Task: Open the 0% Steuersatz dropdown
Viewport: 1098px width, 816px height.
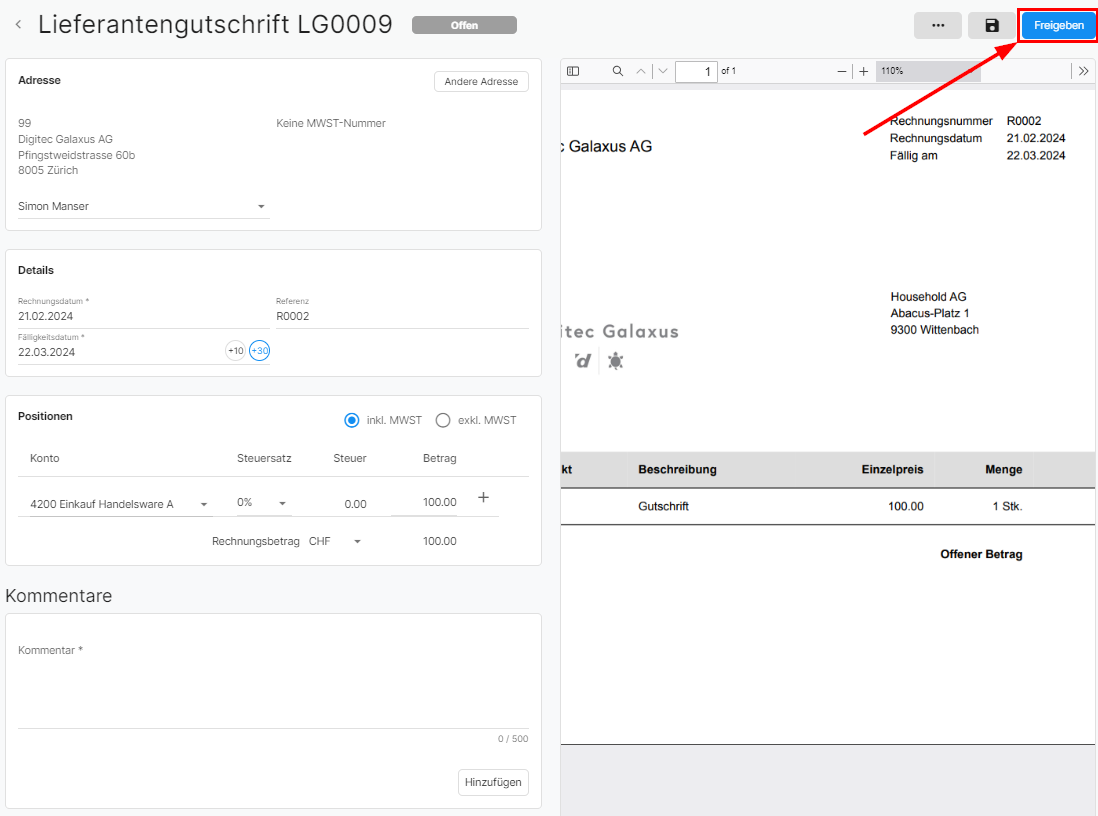Action: click(x=282, y=503)
